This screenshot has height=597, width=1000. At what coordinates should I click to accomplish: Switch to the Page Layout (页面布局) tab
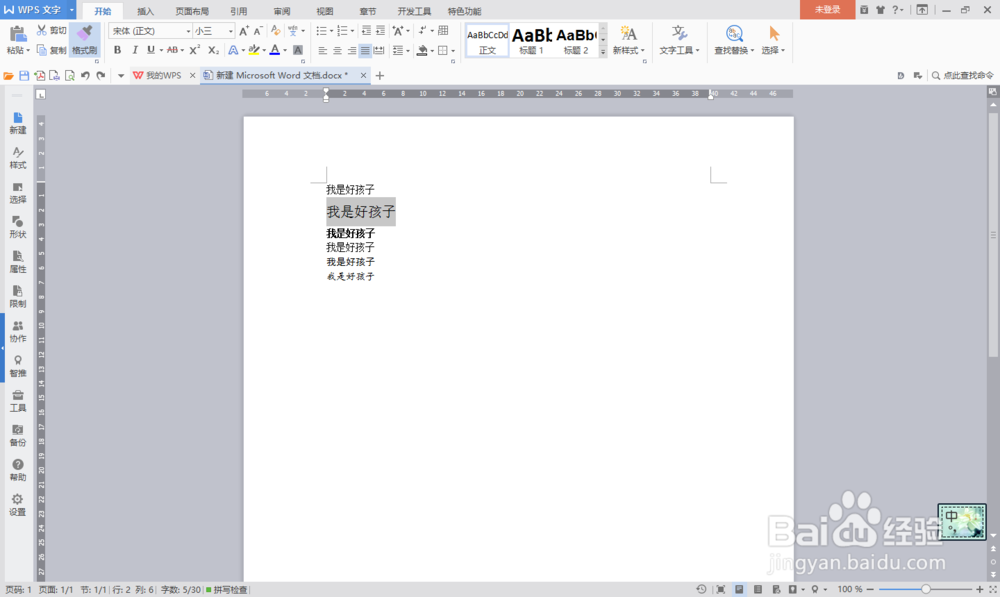coord(192,11)
